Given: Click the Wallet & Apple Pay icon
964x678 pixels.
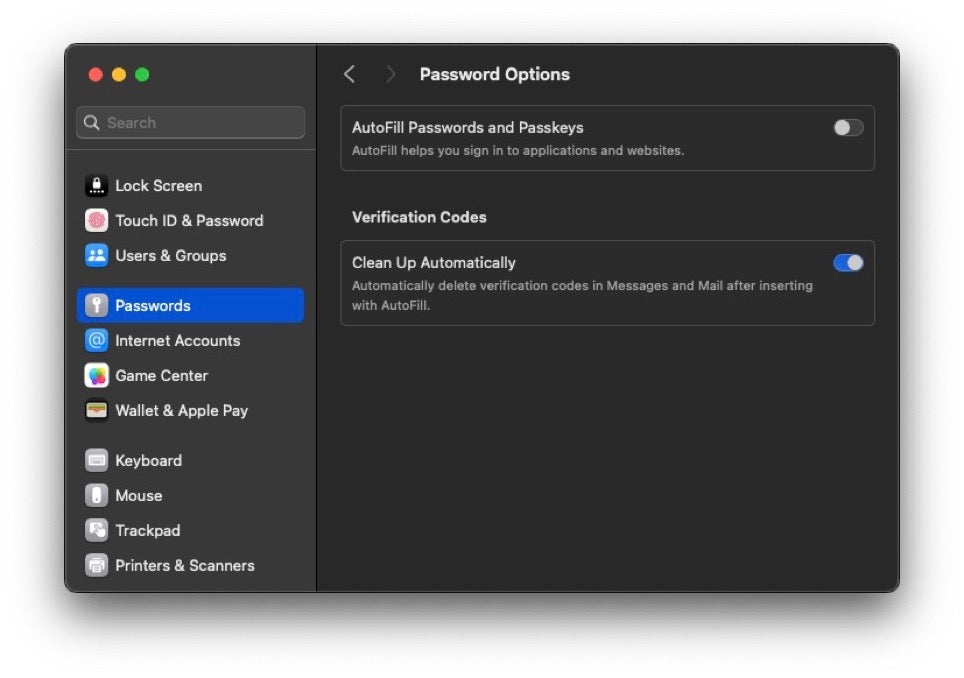Looking at the screenshot, I should click(x=96, y=411).
